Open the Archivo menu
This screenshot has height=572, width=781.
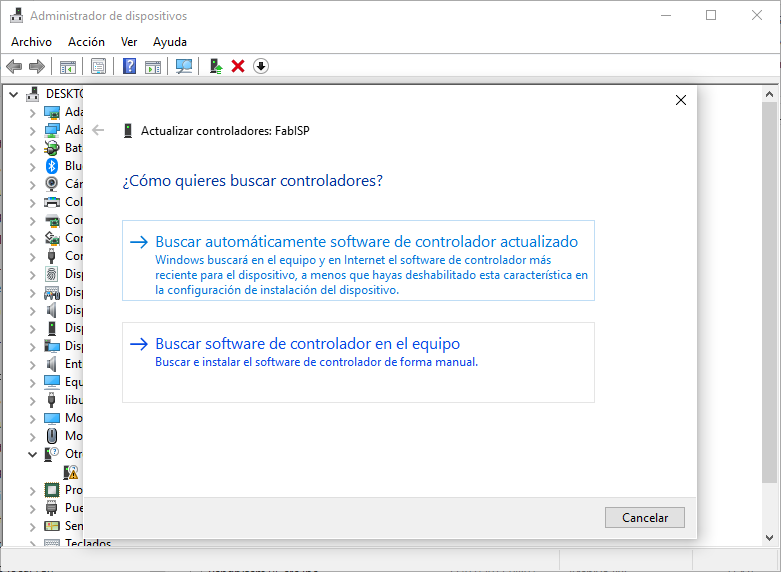(x=31, y=42)
